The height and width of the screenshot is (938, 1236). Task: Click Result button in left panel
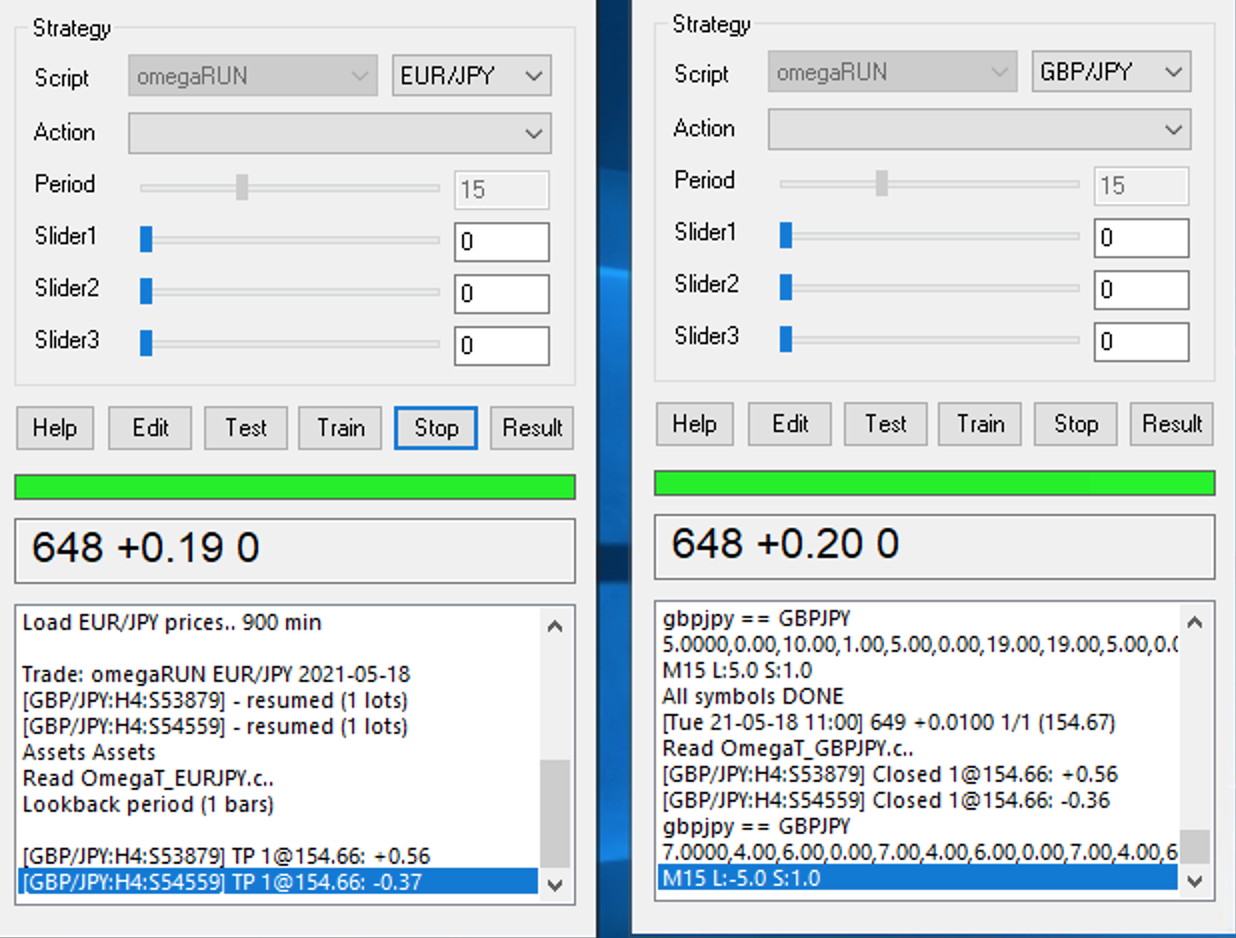[x=532, y=428]
